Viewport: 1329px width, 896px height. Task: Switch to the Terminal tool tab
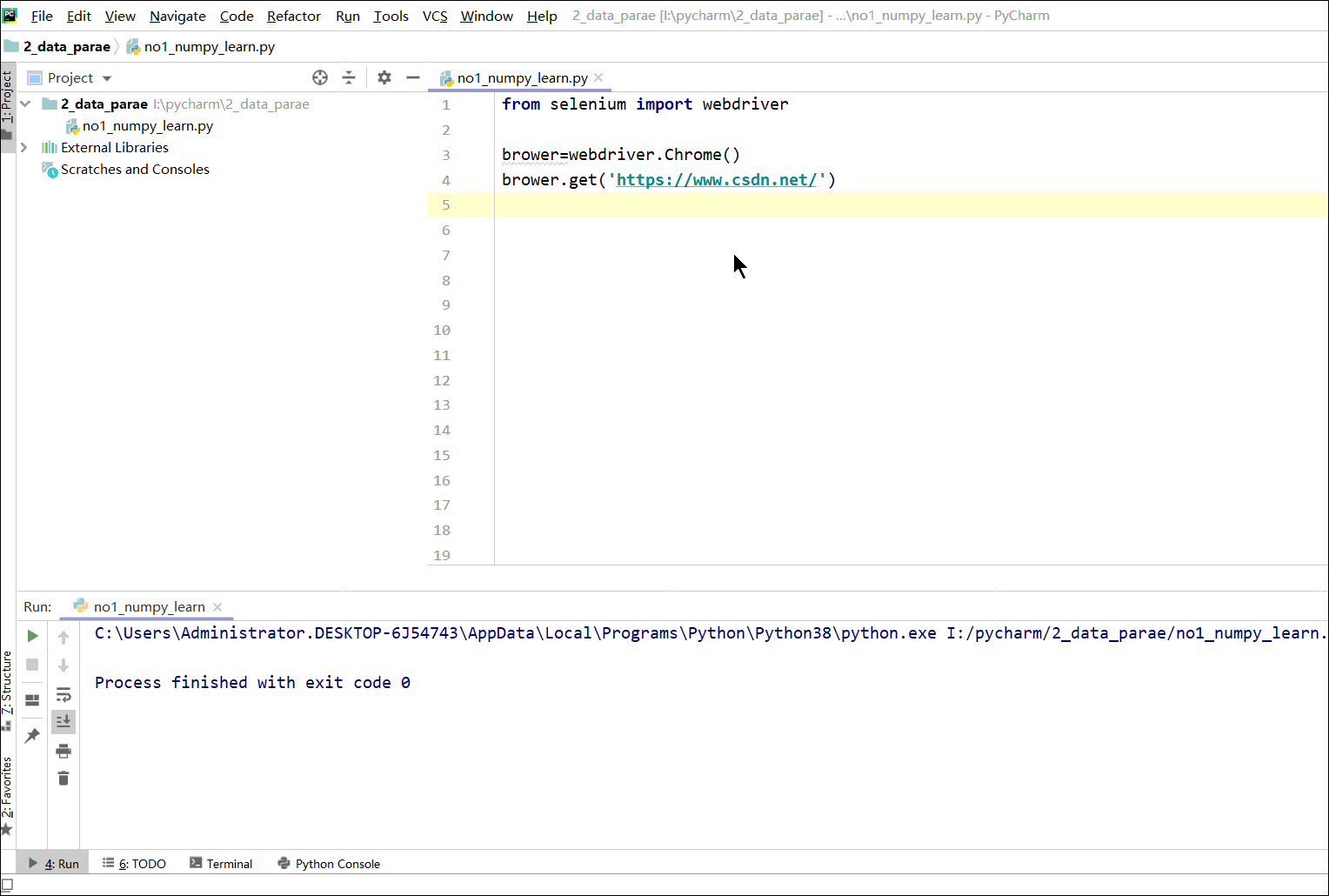pyautogui.click(x=221, y=864)
